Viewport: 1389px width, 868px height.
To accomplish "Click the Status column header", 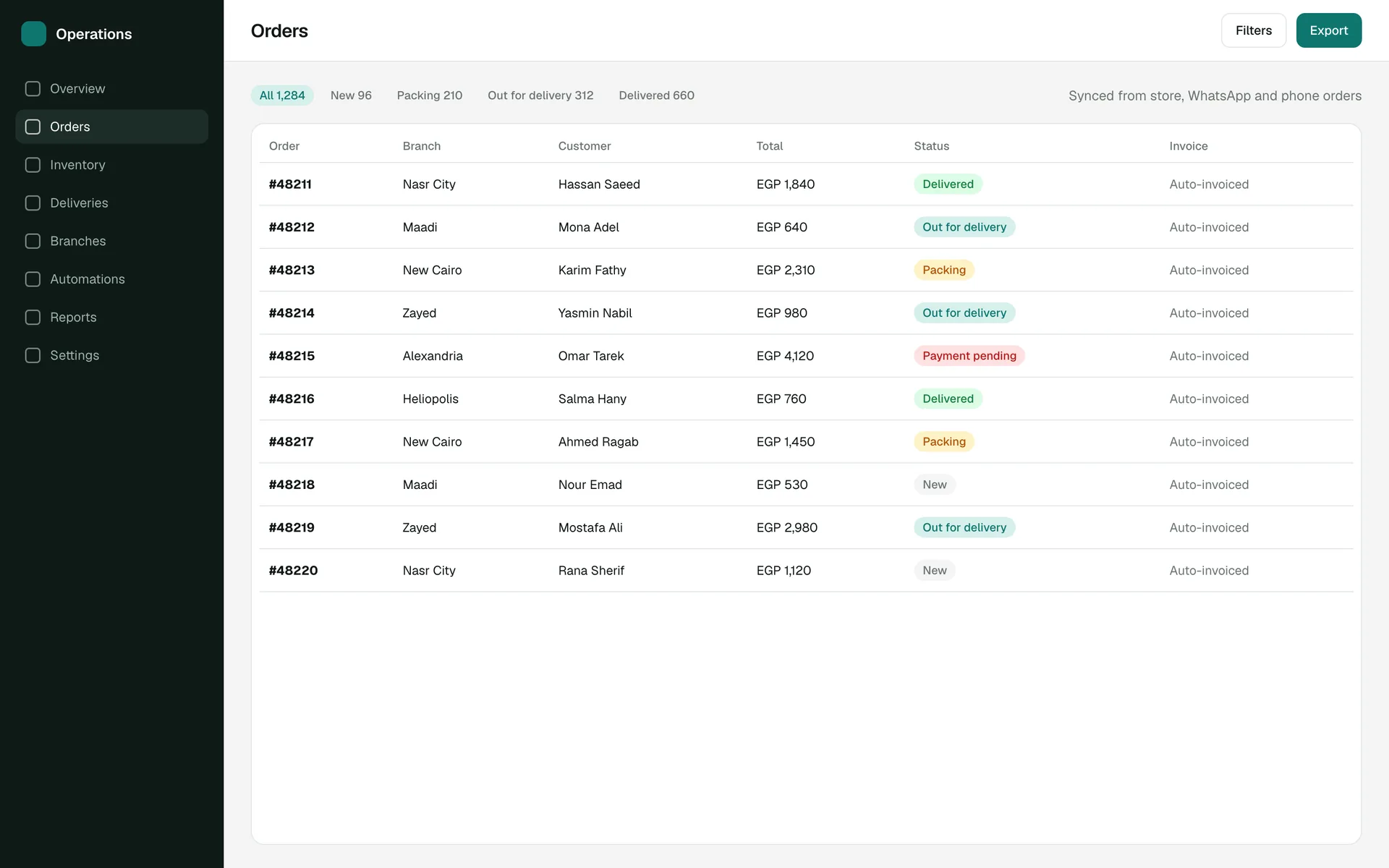I will point(931,146).
